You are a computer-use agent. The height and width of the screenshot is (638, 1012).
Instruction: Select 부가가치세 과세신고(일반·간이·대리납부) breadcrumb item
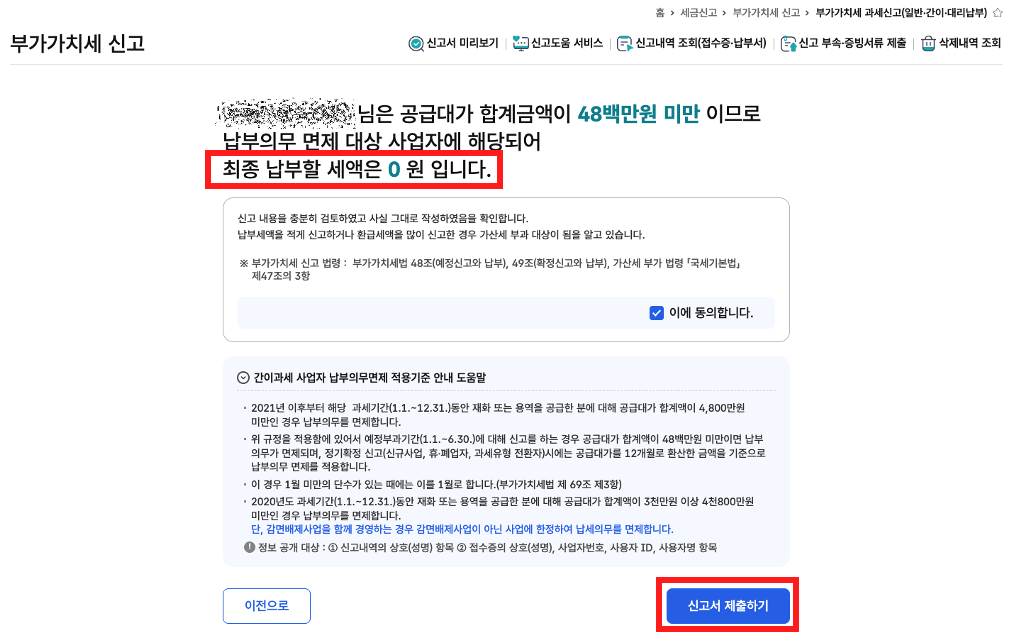(901, 13)
